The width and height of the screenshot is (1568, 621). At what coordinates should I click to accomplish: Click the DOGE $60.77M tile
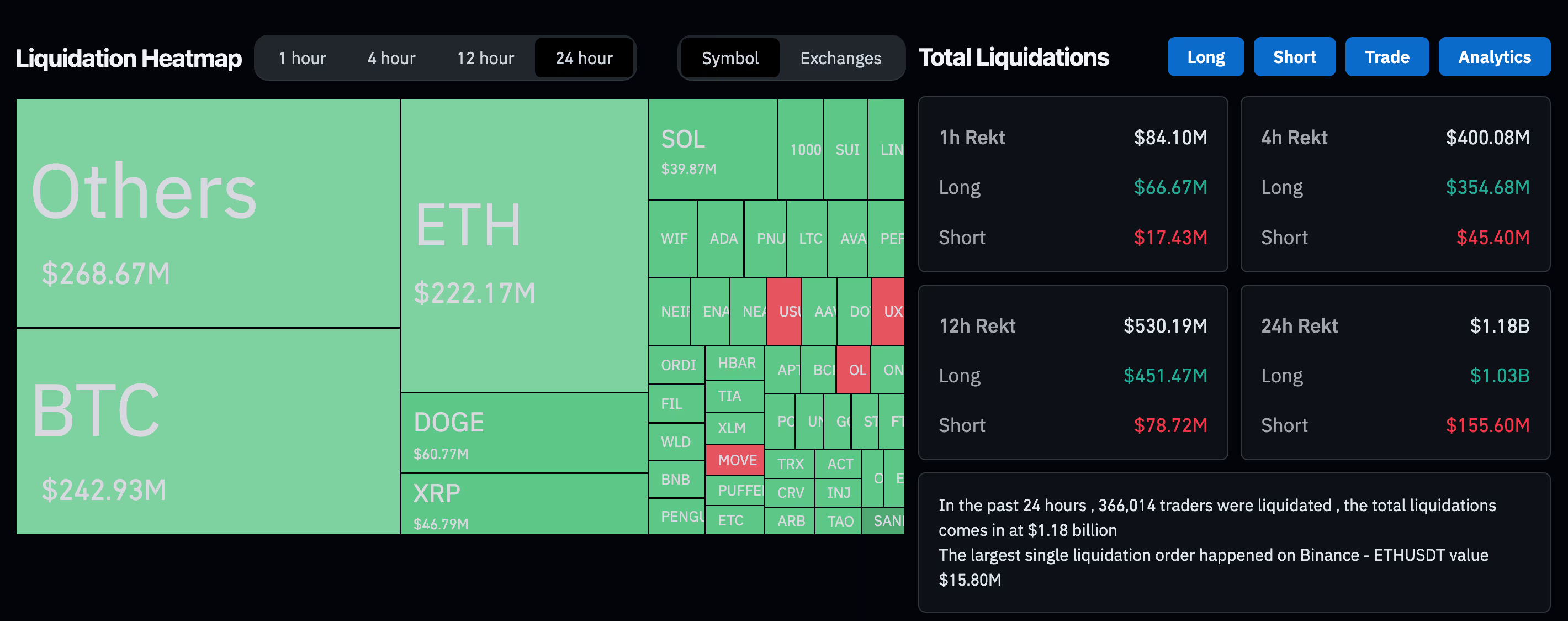pyautogui.click(x=523, y=433)
